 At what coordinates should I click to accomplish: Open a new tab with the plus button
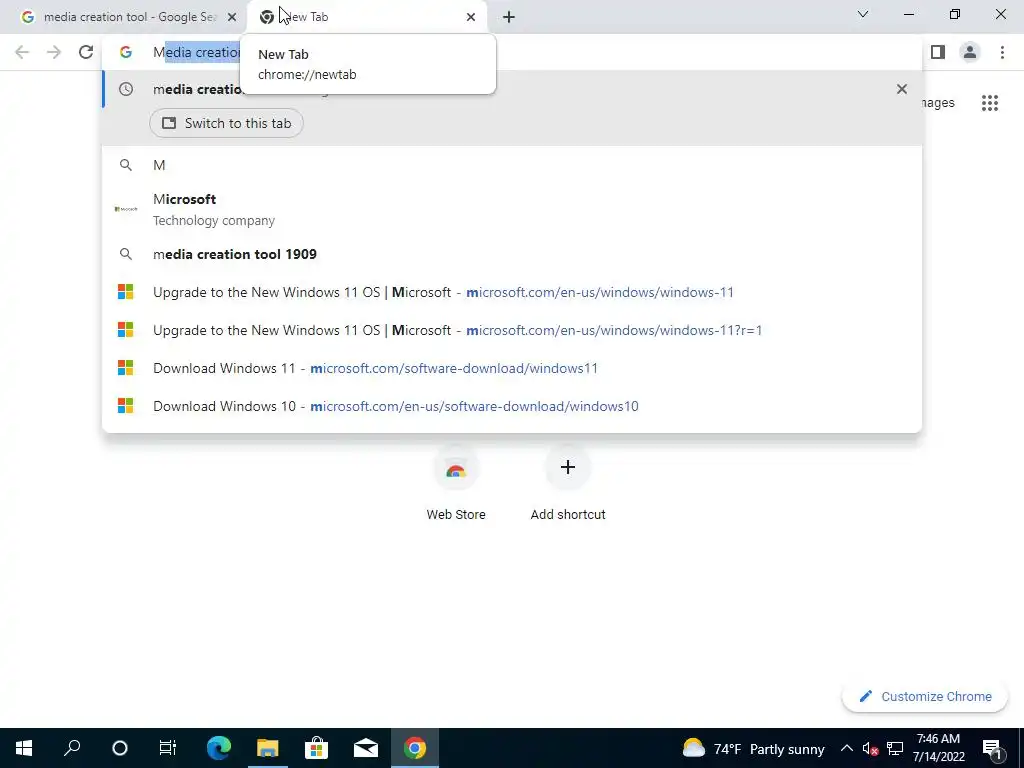509,17
